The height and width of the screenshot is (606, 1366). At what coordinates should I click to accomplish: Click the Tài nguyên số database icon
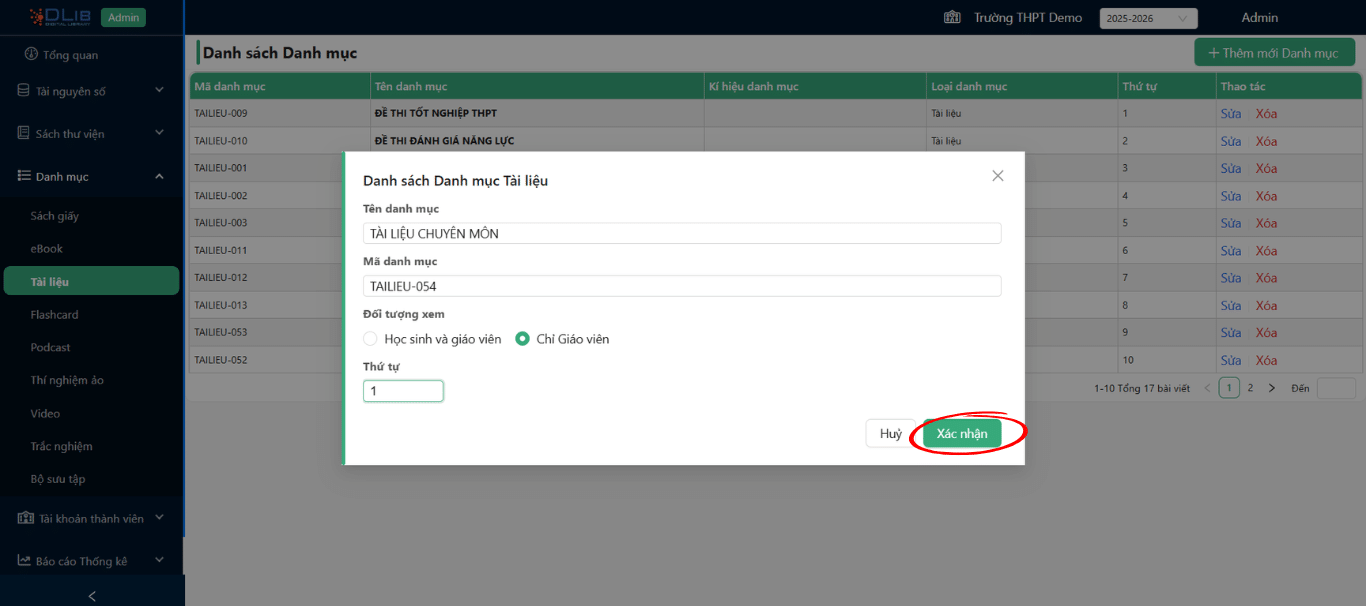tap(24, 91)
